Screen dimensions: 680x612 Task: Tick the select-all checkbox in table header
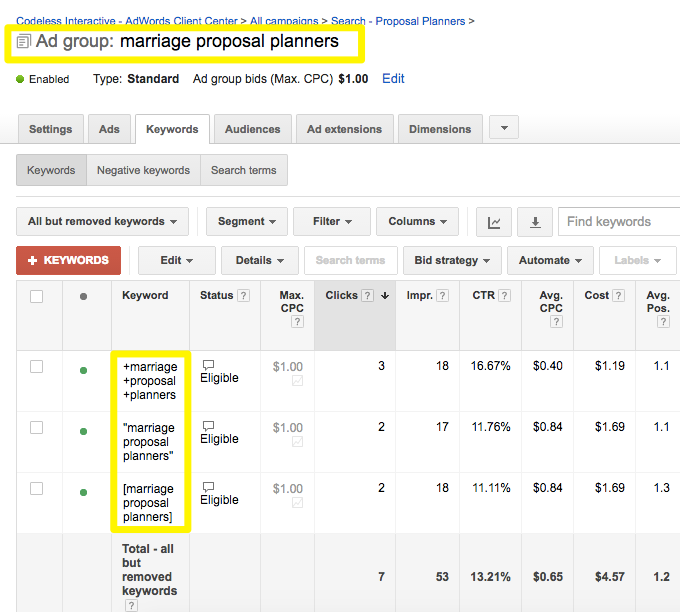coord(37,296)
